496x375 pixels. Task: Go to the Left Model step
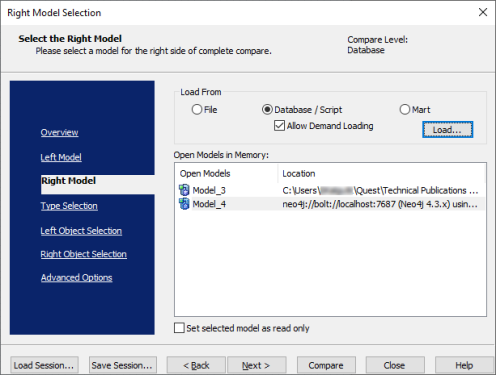point(61,157)
